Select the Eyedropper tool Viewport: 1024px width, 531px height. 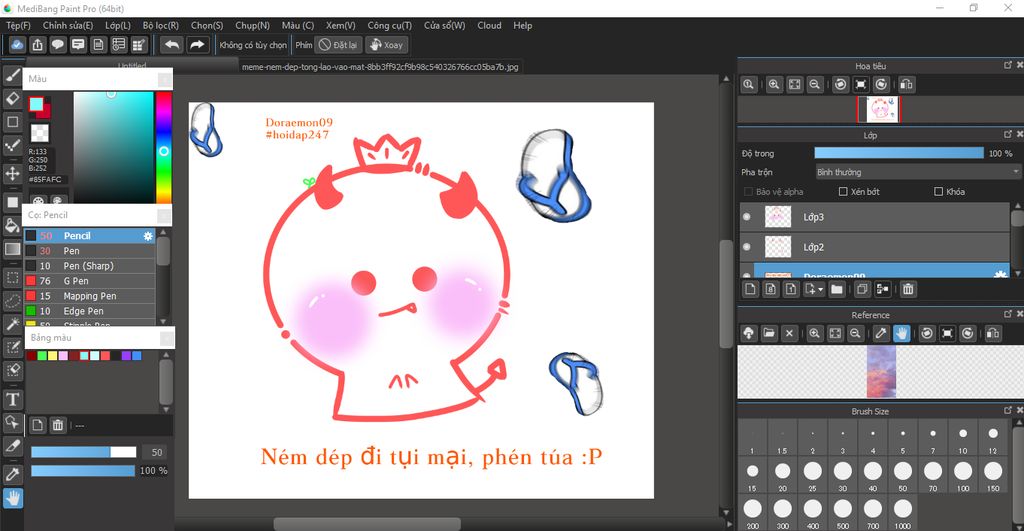(12, 474)
